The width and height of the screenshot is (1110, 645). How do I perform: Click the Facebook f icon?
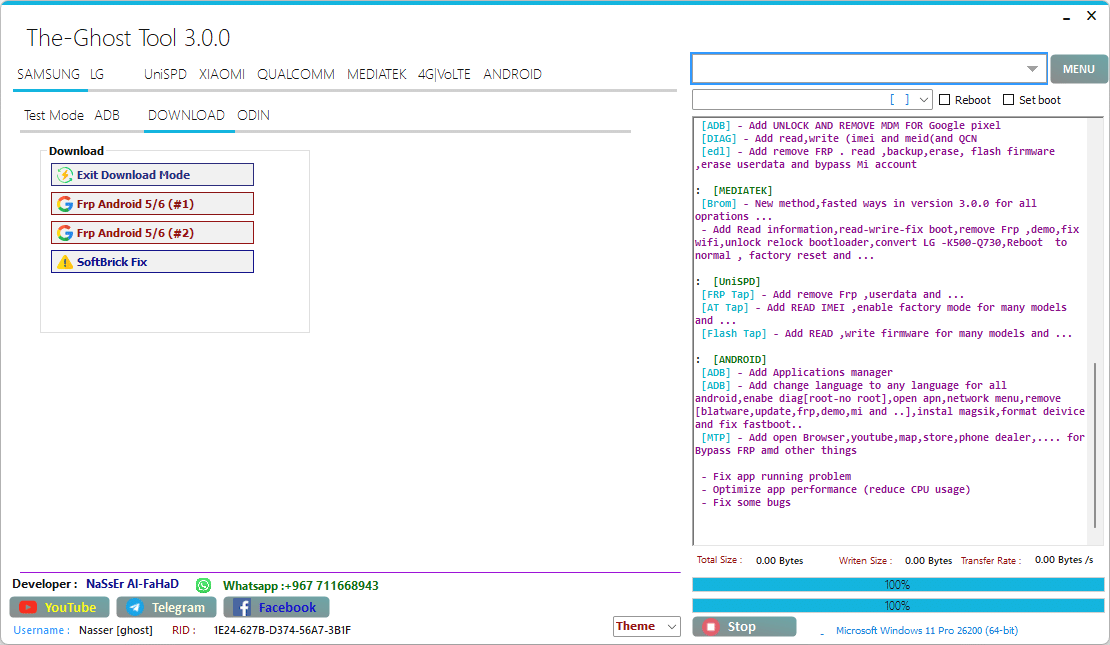click(242, 607)
